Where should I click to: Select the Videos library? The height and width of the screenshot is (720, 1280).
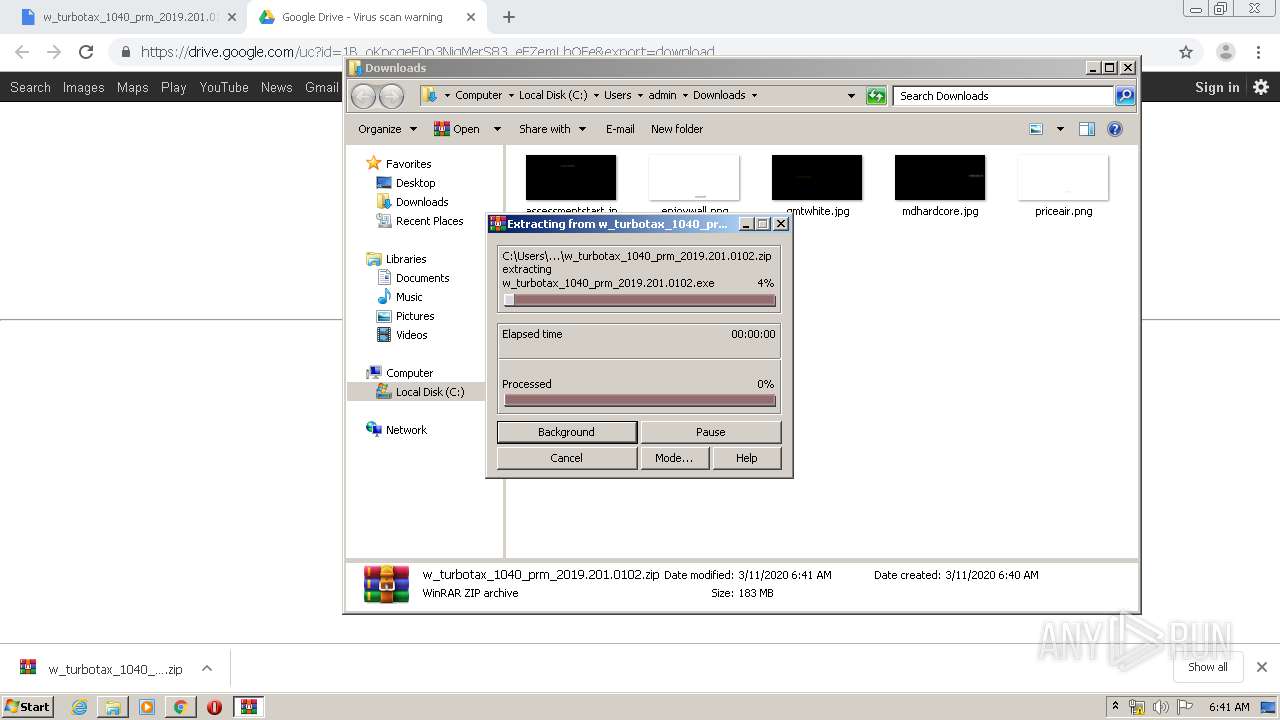(x=411, y=335)
